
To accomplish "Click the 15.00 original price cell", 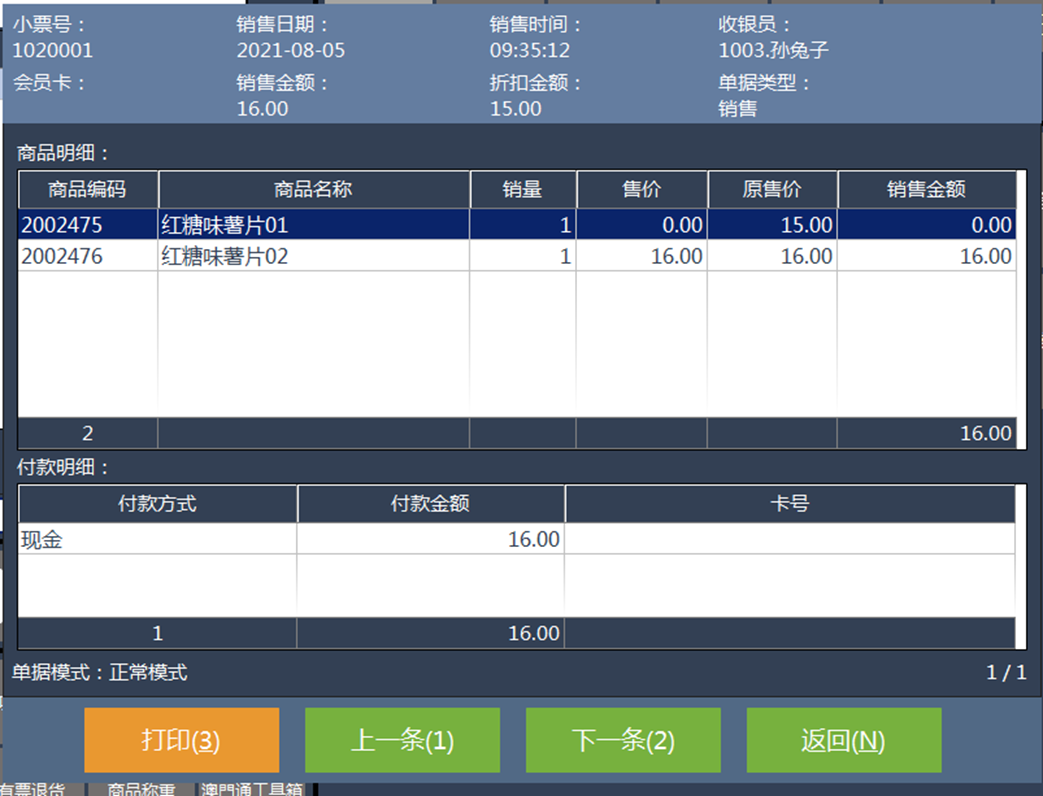I will (x=806, y=225).
